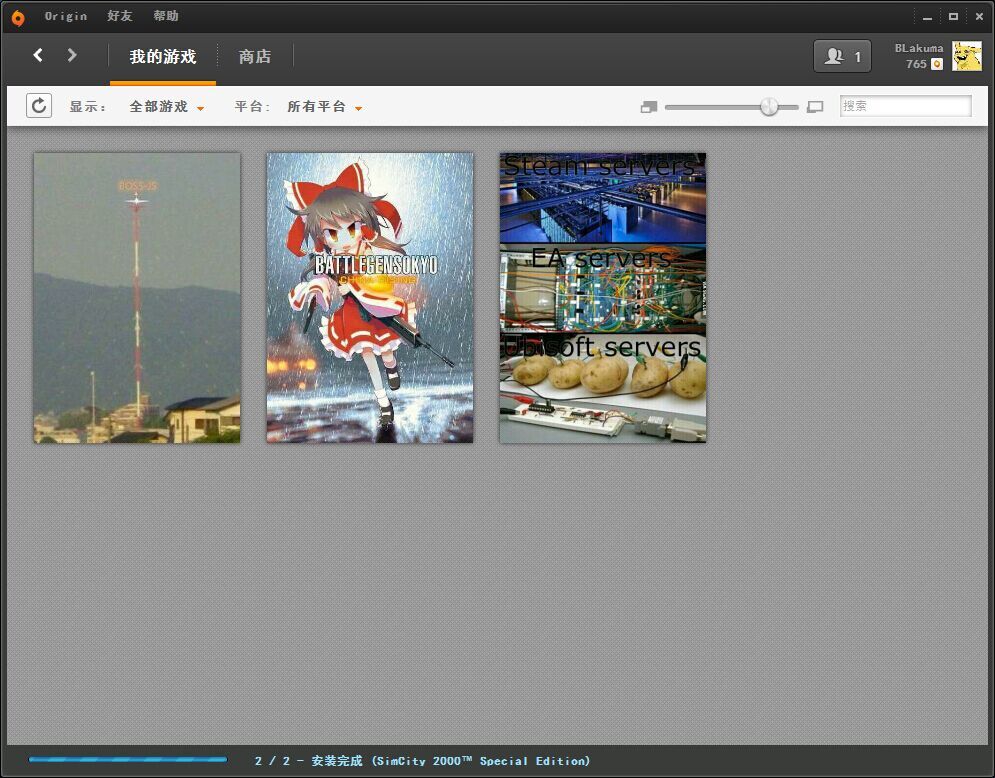Refresh the game library
Image resolution: width=995 pixels, height=778 pixels.
[x=39, y=105]
